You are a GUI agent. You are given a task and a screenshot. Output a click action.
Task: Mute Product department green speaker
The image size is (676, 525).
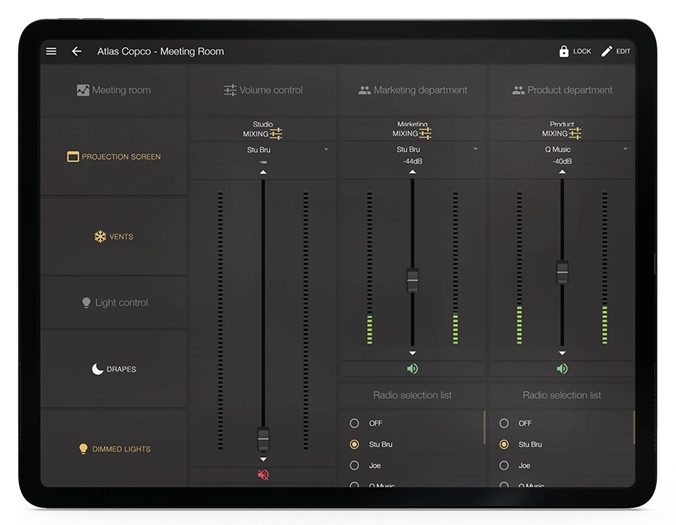562,369
